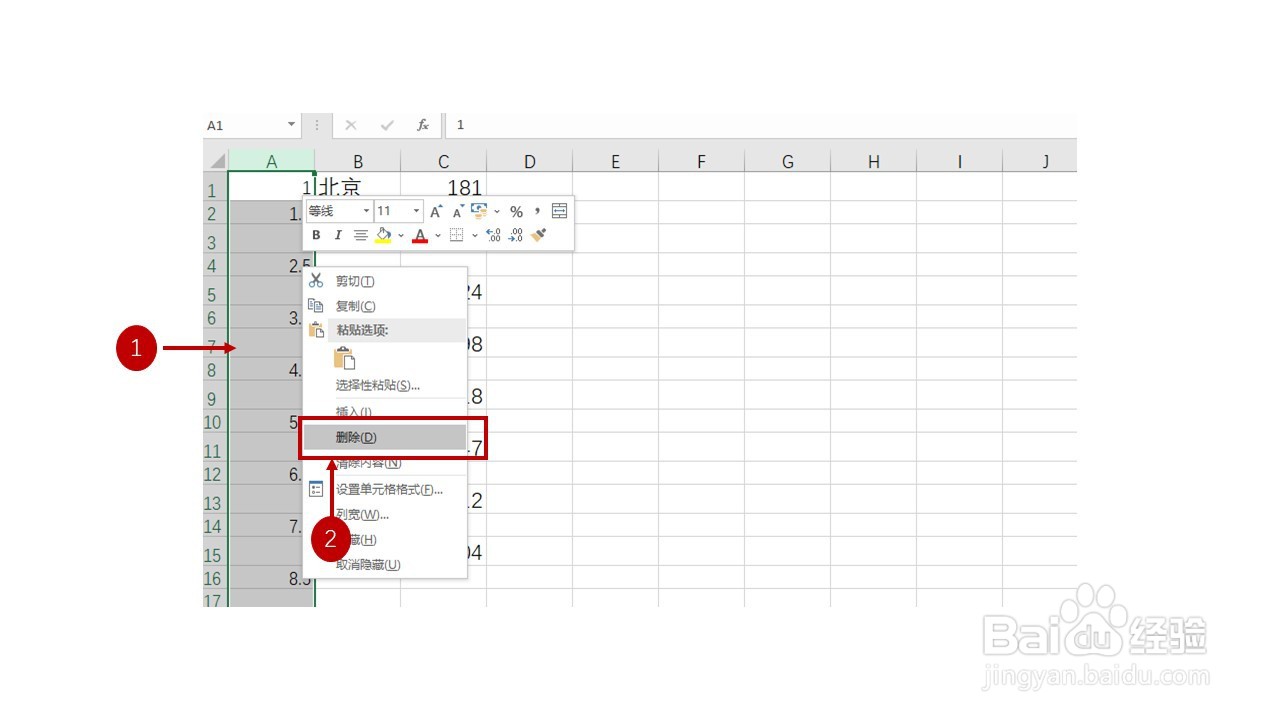Choose 取消隐藏(U) from the context menu
This screenshot has height=720, width=1280.
click(x=385, y=565)
